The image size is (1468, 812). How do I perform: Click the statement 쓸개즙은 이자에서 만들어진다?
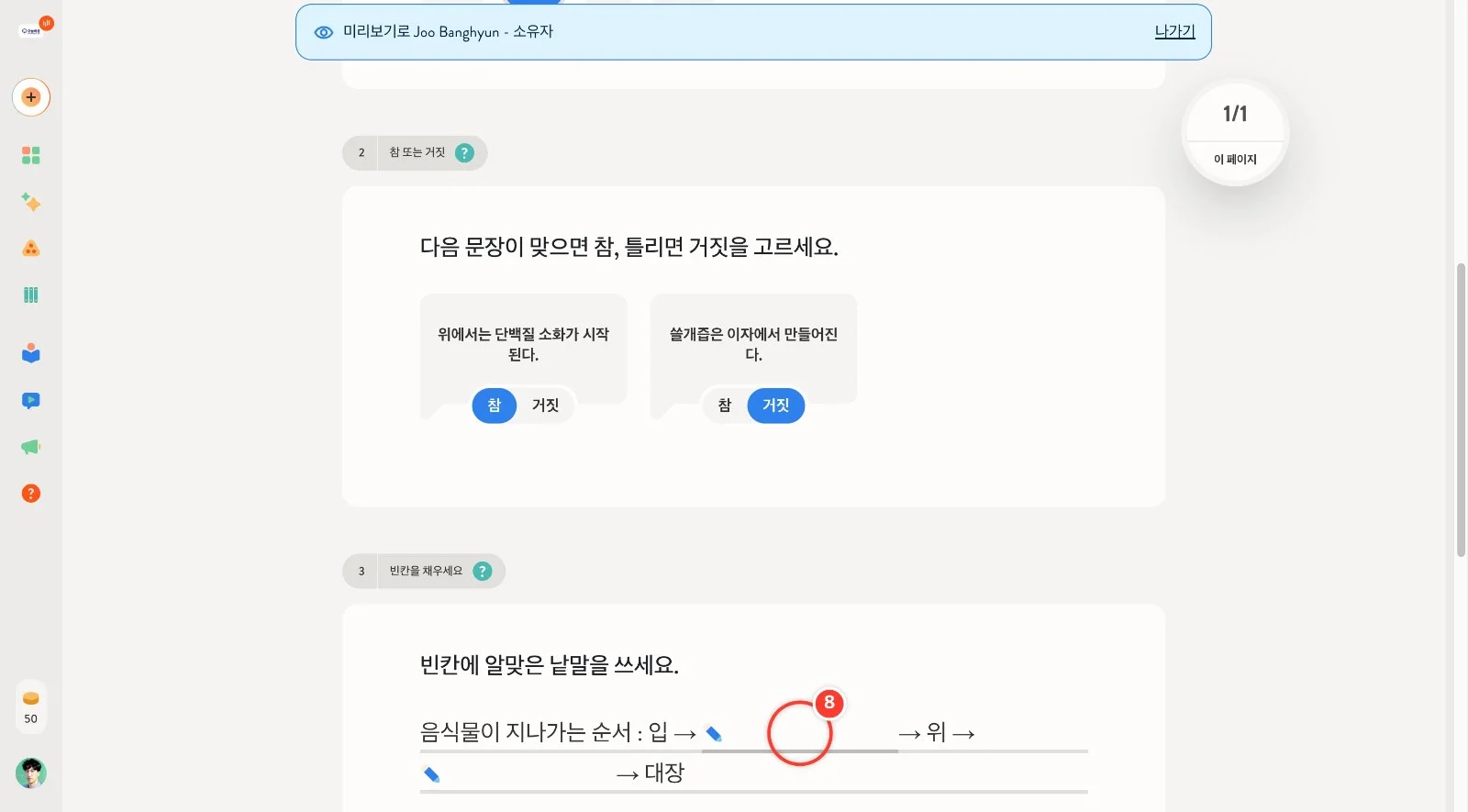pos(753,344)
